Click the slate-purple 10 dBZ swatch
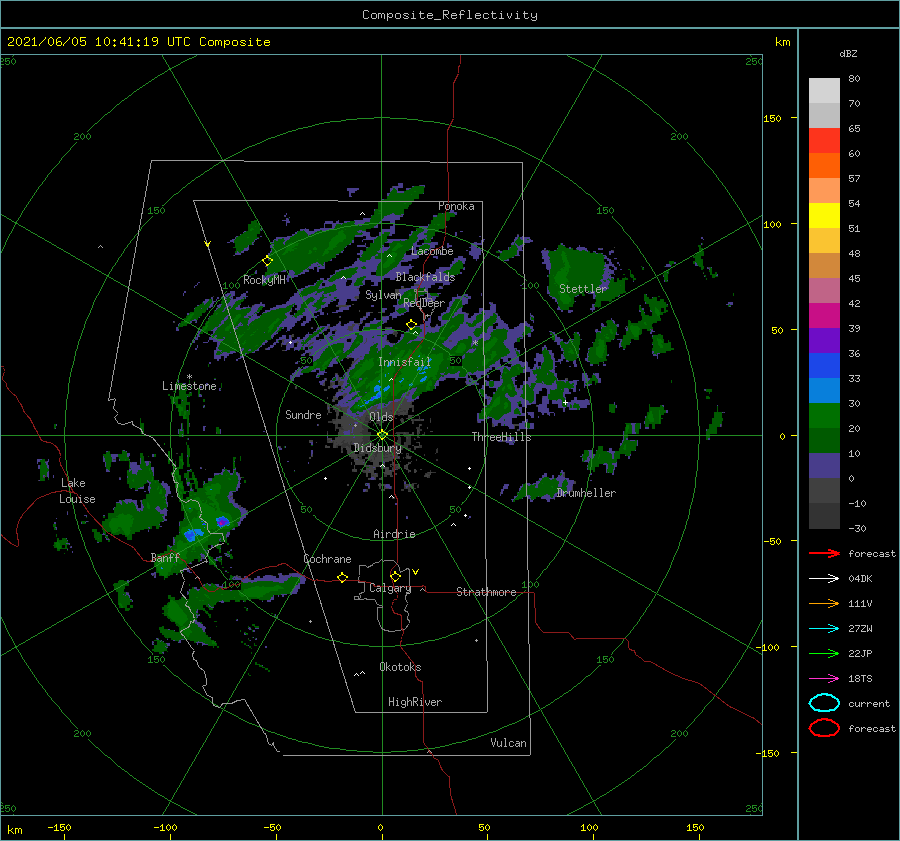Screen dimensions: 900x841 [x=824, y=466]
